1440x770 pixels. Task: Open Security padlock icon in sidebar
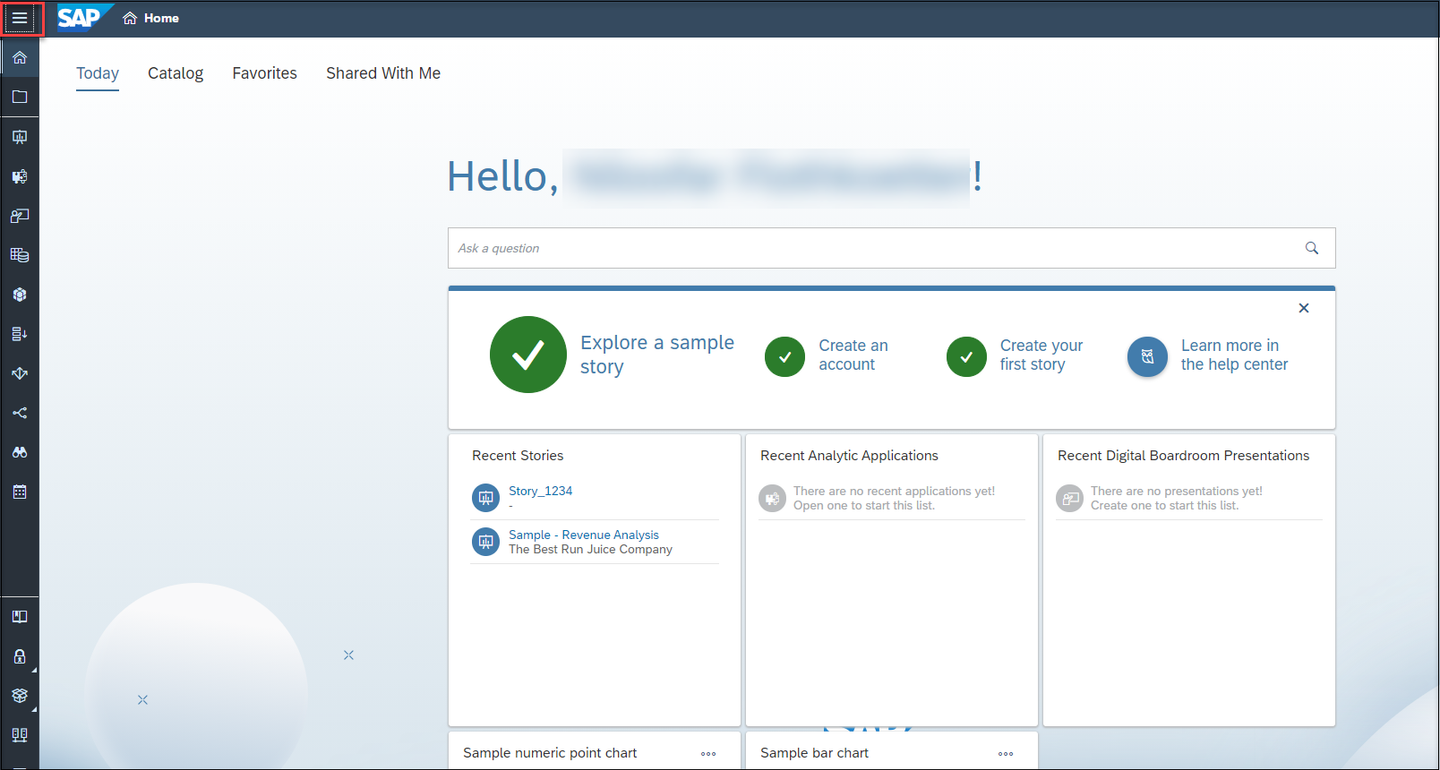(19, 657)
